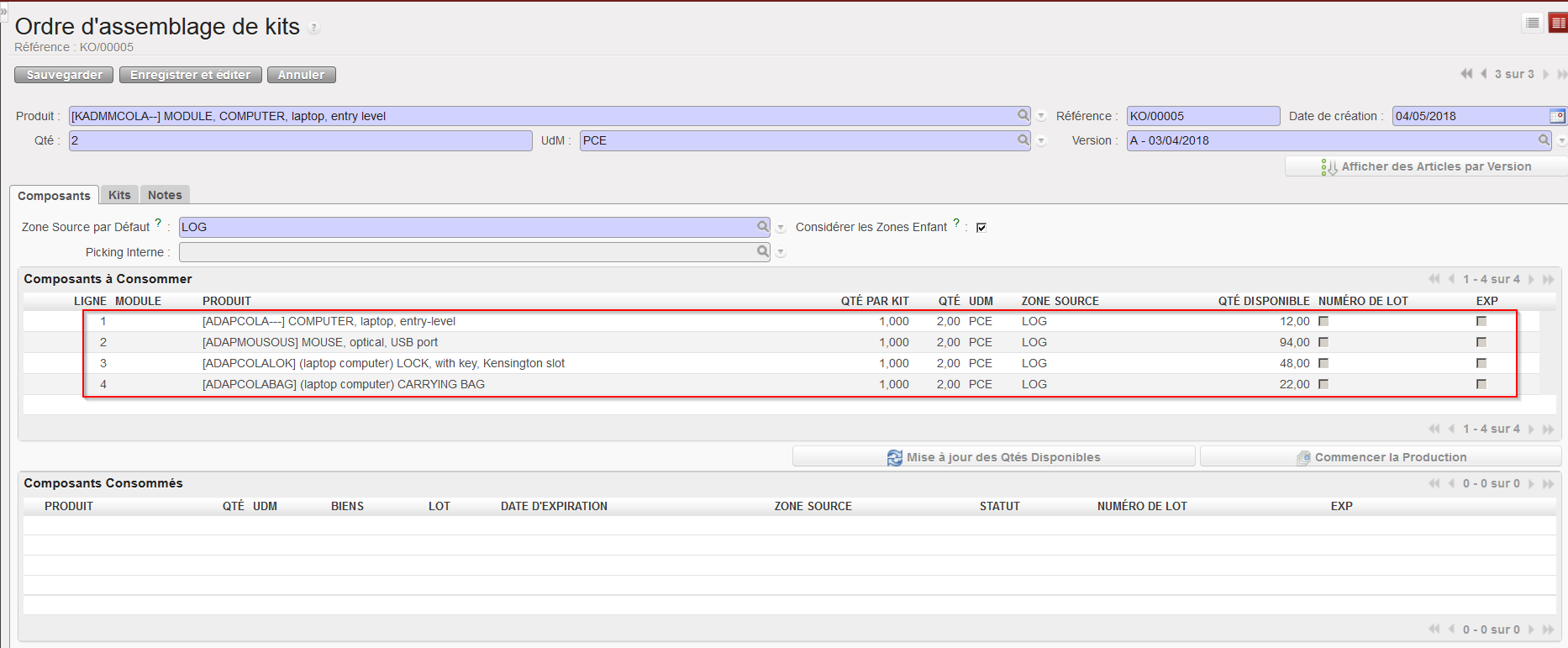Viewport: 1568px width, 648px height.
Task: Switch to the list view icon
Action: pos(1533,24)
